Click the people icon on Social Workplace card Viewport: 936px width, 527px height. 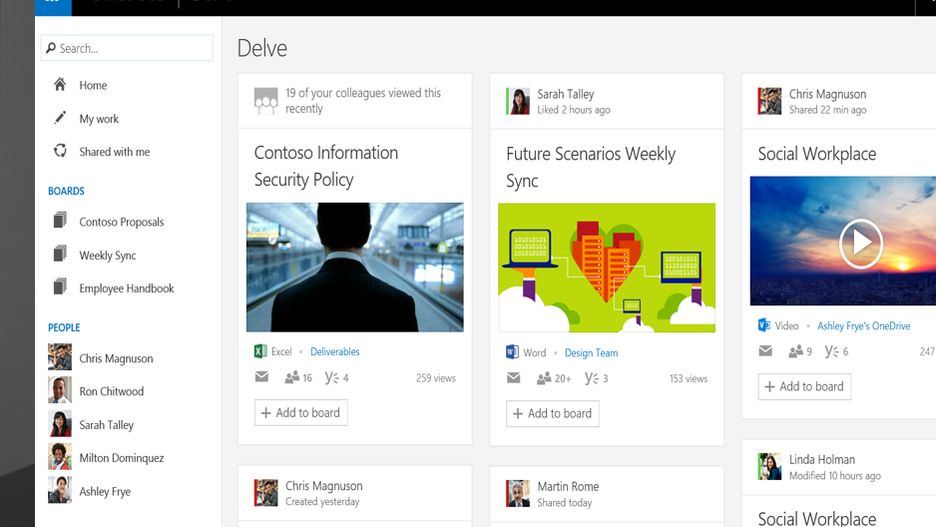coord(795,352)
